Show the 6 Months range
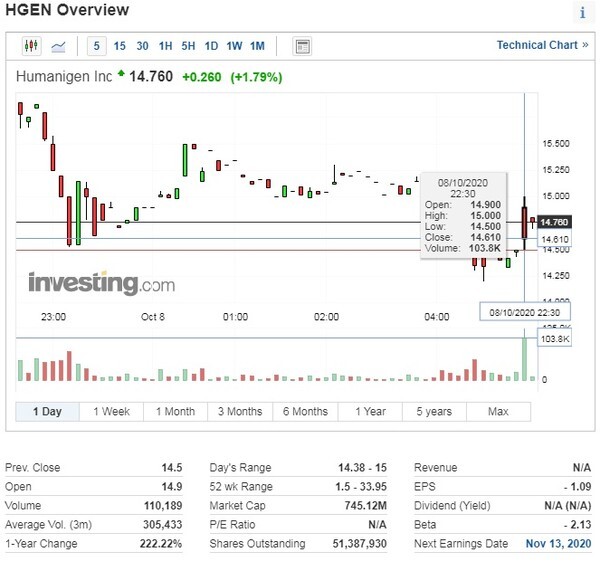 [x=305, y=411]
